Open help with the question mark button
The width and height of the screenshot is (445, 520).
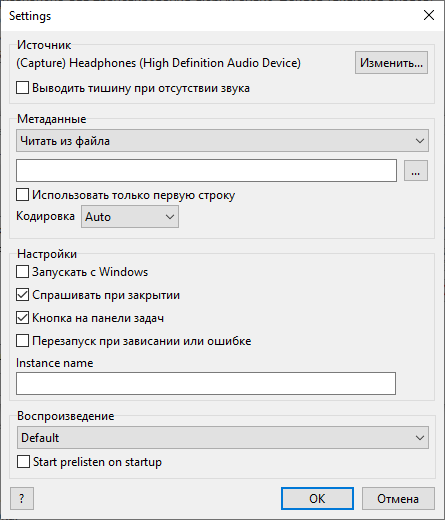(x=22, y=499)
